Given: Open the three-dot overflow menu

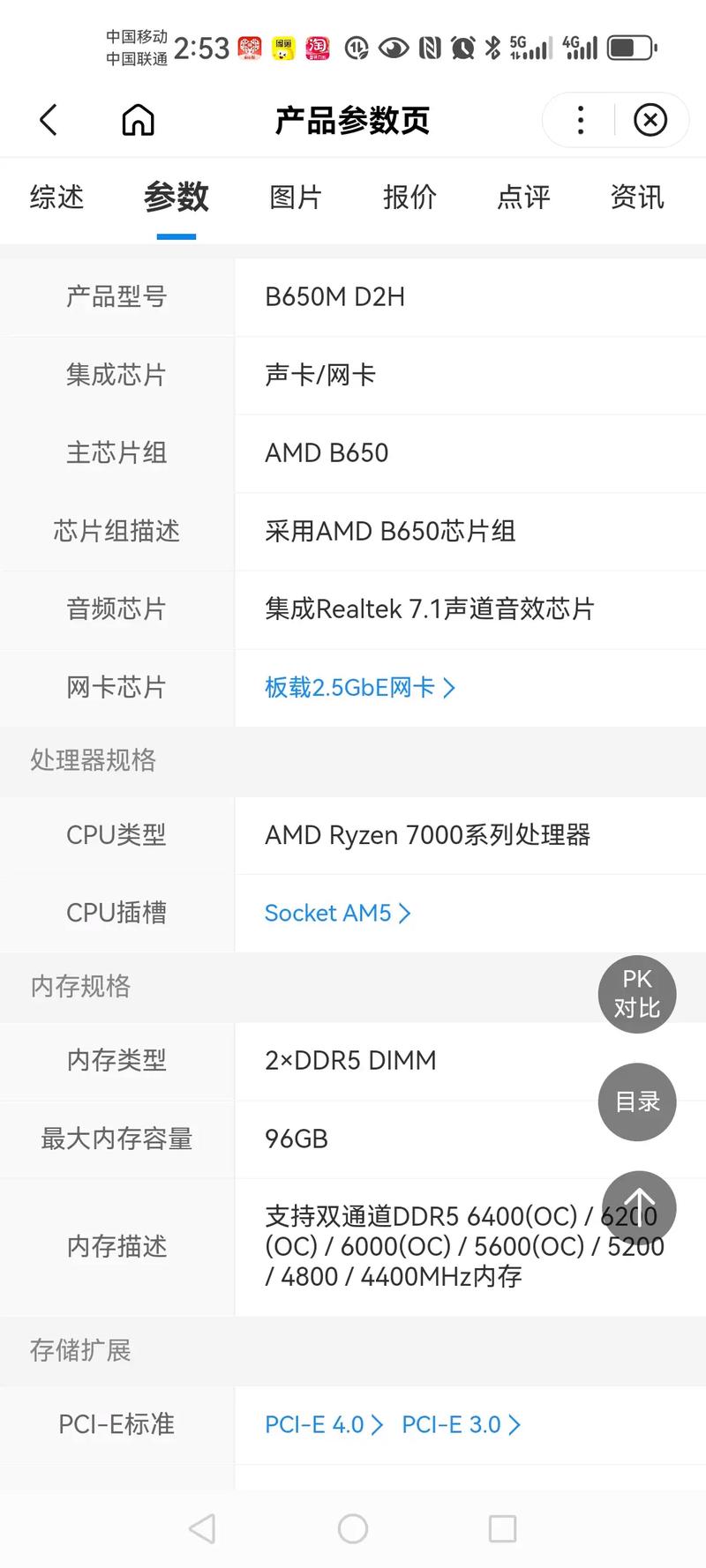Looking at the screenshot, I should tap(580, 120).
